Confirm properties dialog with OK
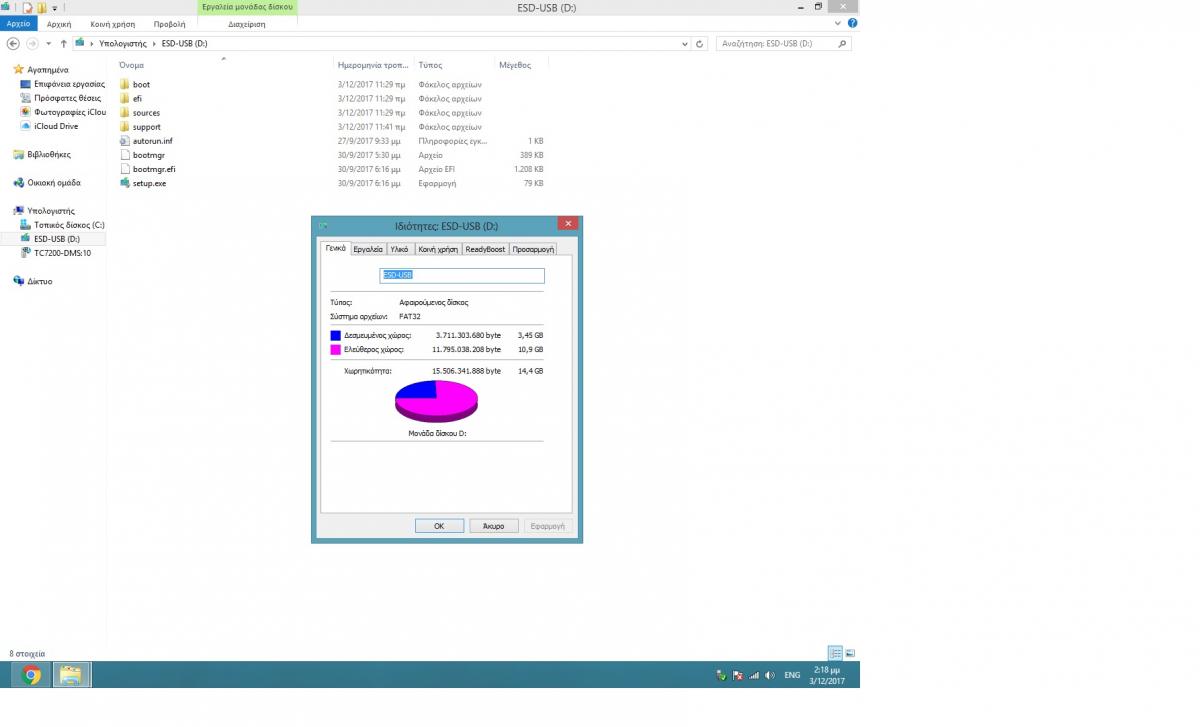The image size is (1200, 727). click(439, 526)
